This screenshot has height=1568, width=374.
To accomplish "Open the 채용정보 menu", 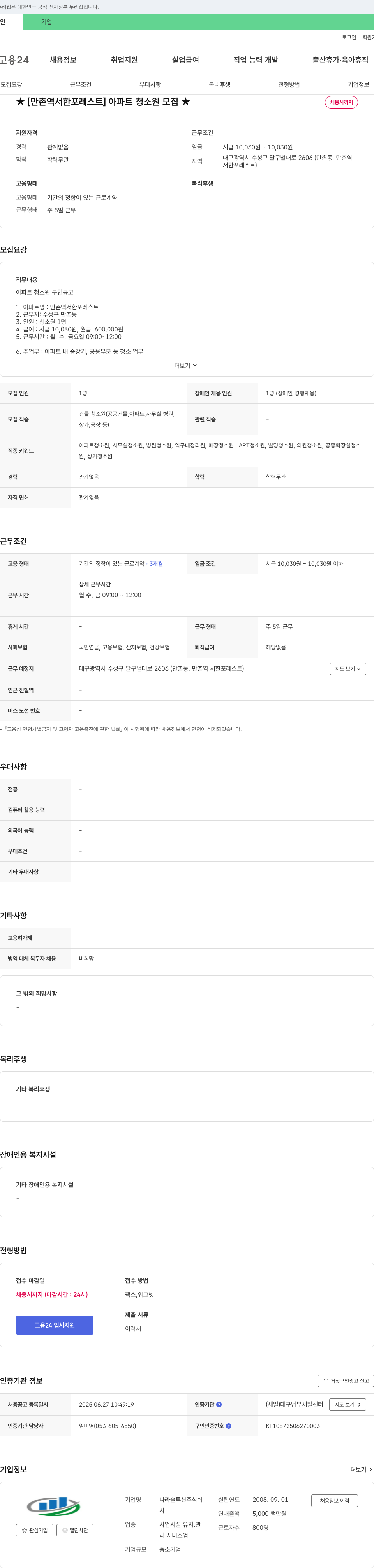I will point(63,60).
